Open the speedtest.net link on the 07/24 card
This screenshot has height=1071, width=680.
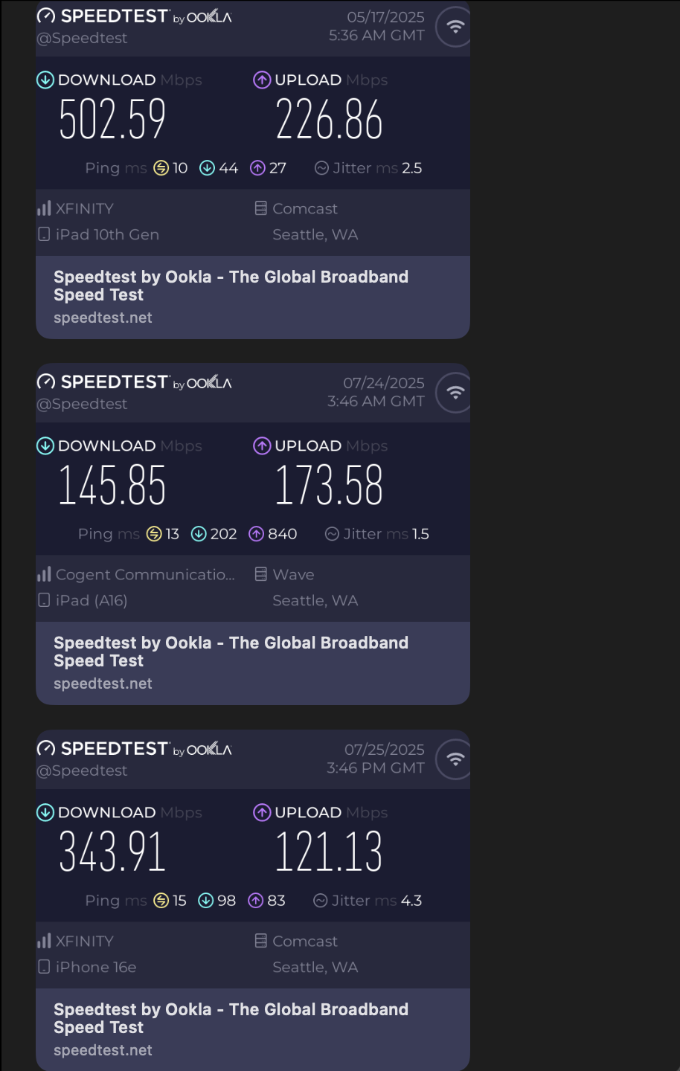point(103,684)
